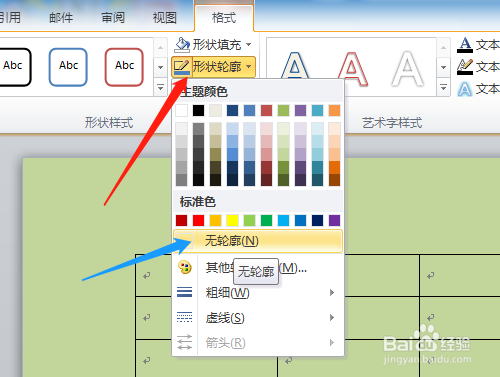Move shape styles gallery down one row
The image size is (500, 377).
click(160, 67)
